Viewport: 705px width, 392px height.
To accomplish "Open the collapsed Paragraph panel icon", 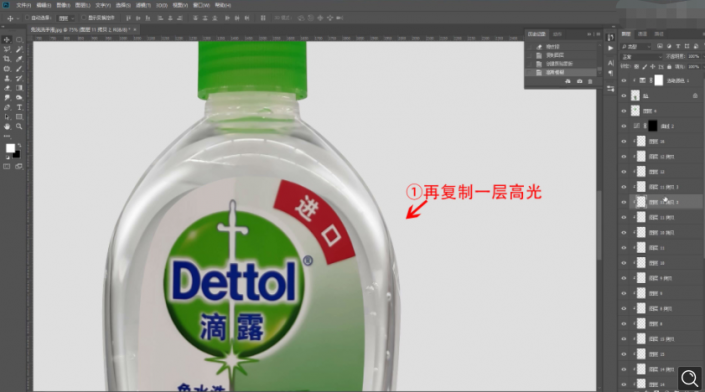I will click(611, 73).
